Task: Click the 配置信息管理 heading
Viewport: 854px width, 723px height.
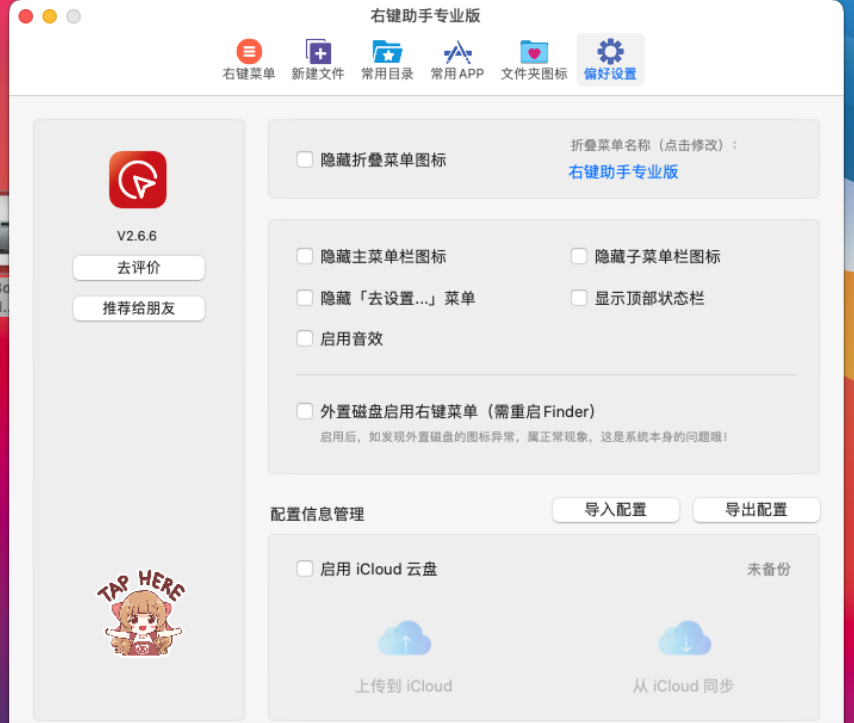Action: [x=318, y=514]
